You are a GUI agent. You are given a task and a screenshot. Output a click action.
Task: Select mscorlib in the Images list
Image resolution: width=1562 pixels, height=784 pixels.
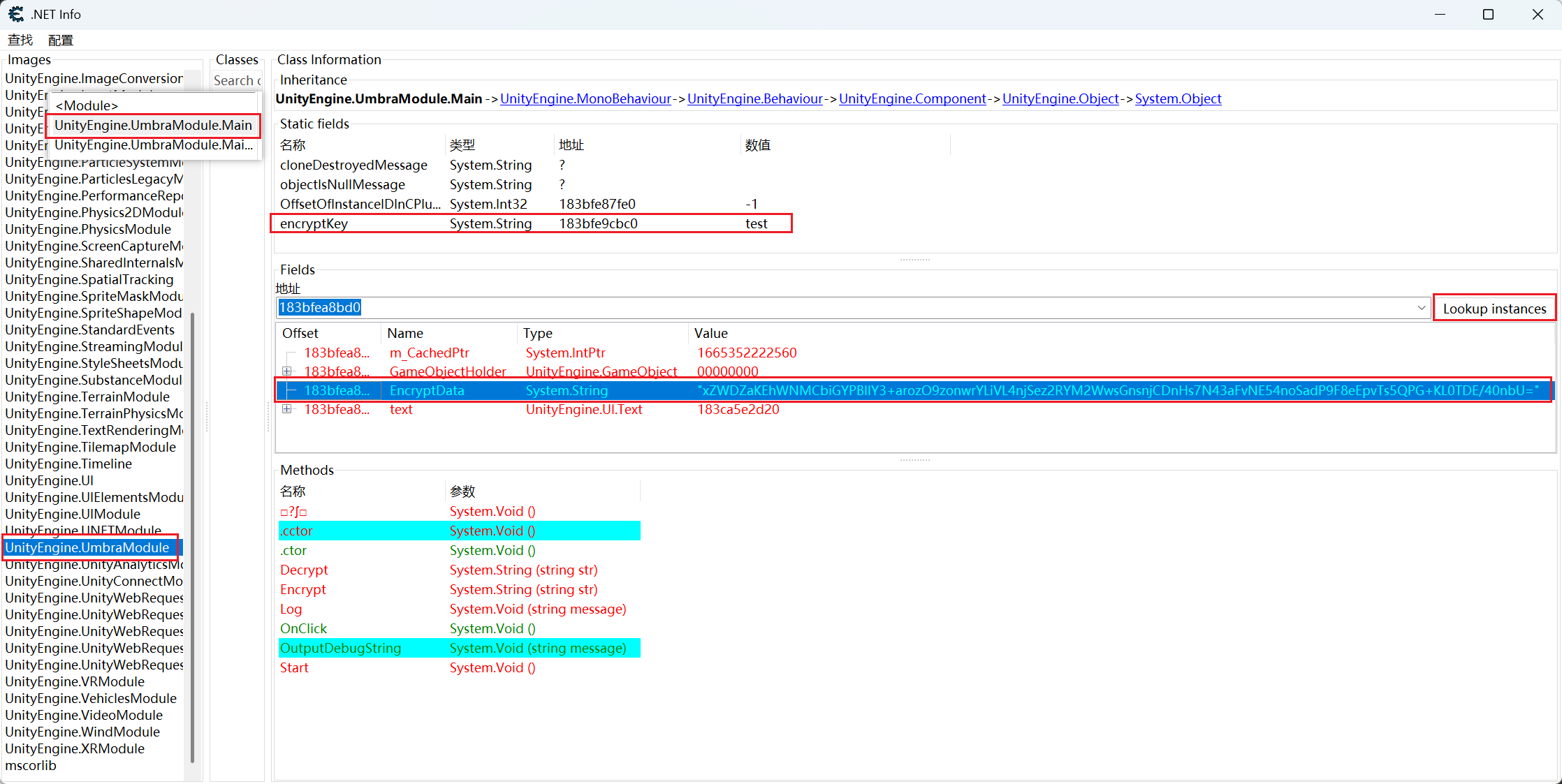[31, 765]
